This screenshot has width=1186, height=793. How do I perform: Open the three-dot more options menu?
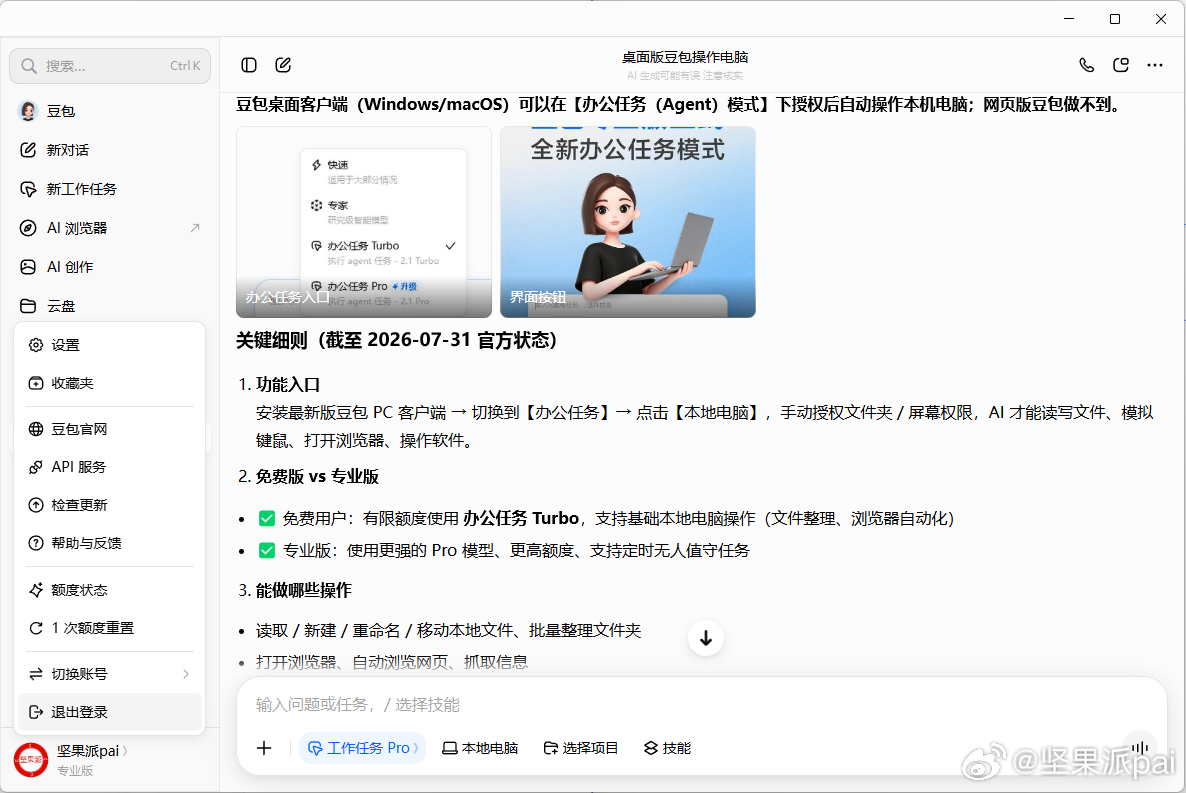pyautogui.click(x=1155, y=65)
